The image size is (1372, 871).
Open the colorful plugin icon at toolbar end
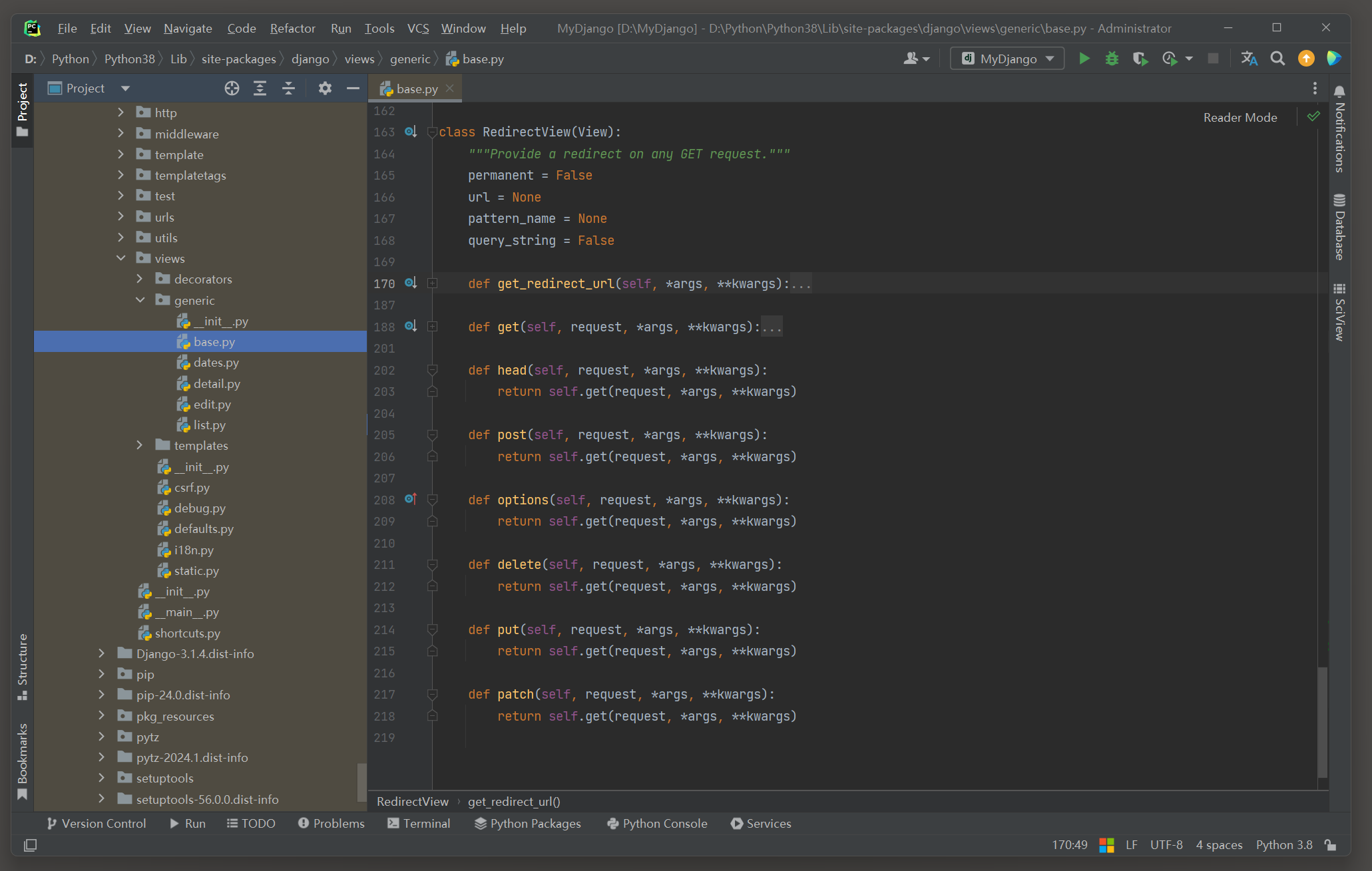[x=1333, y=59]
